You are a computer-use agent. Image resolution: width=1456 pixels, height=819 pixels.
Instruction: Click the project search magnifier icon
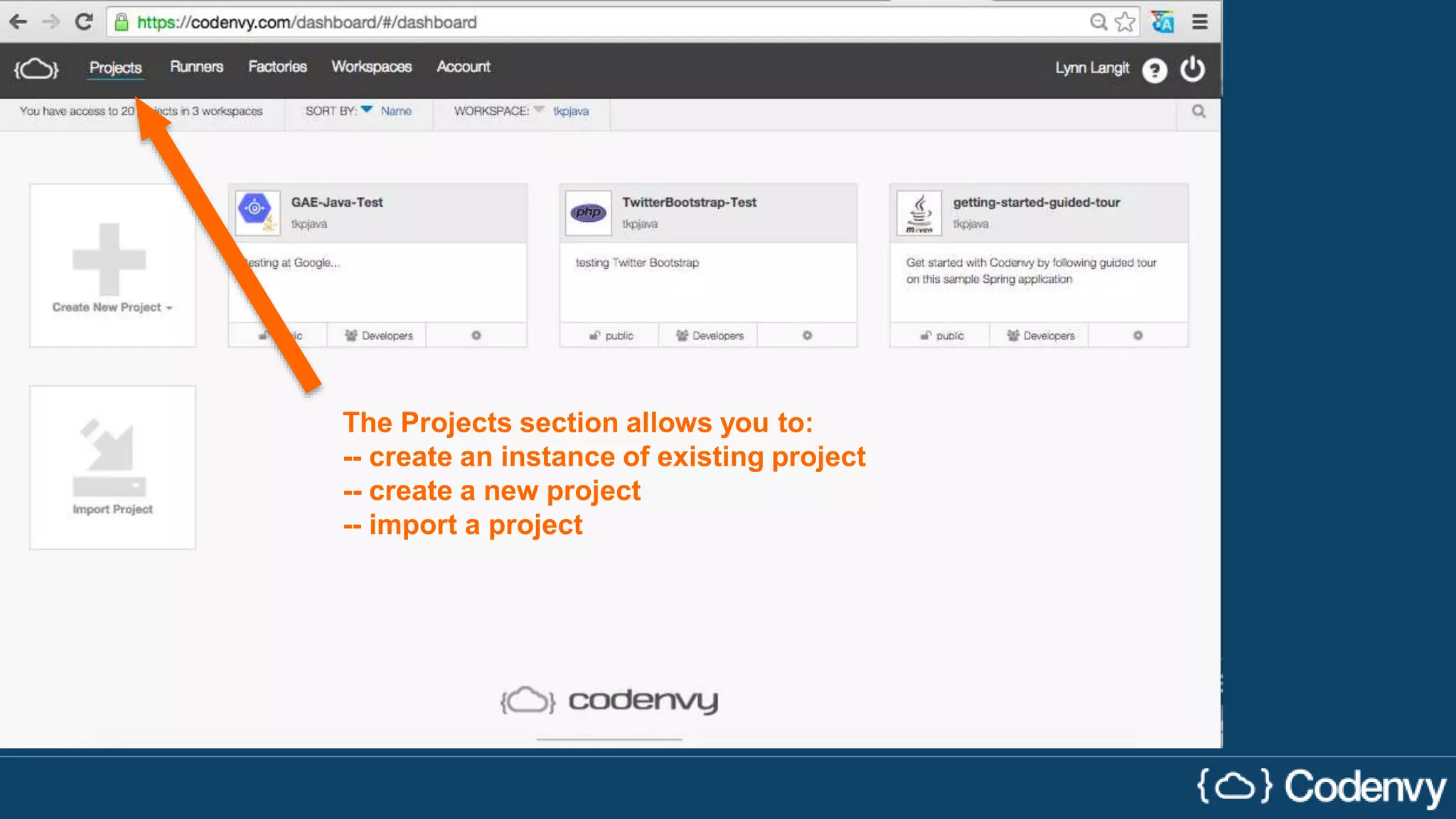click(x=1199, y=111)
